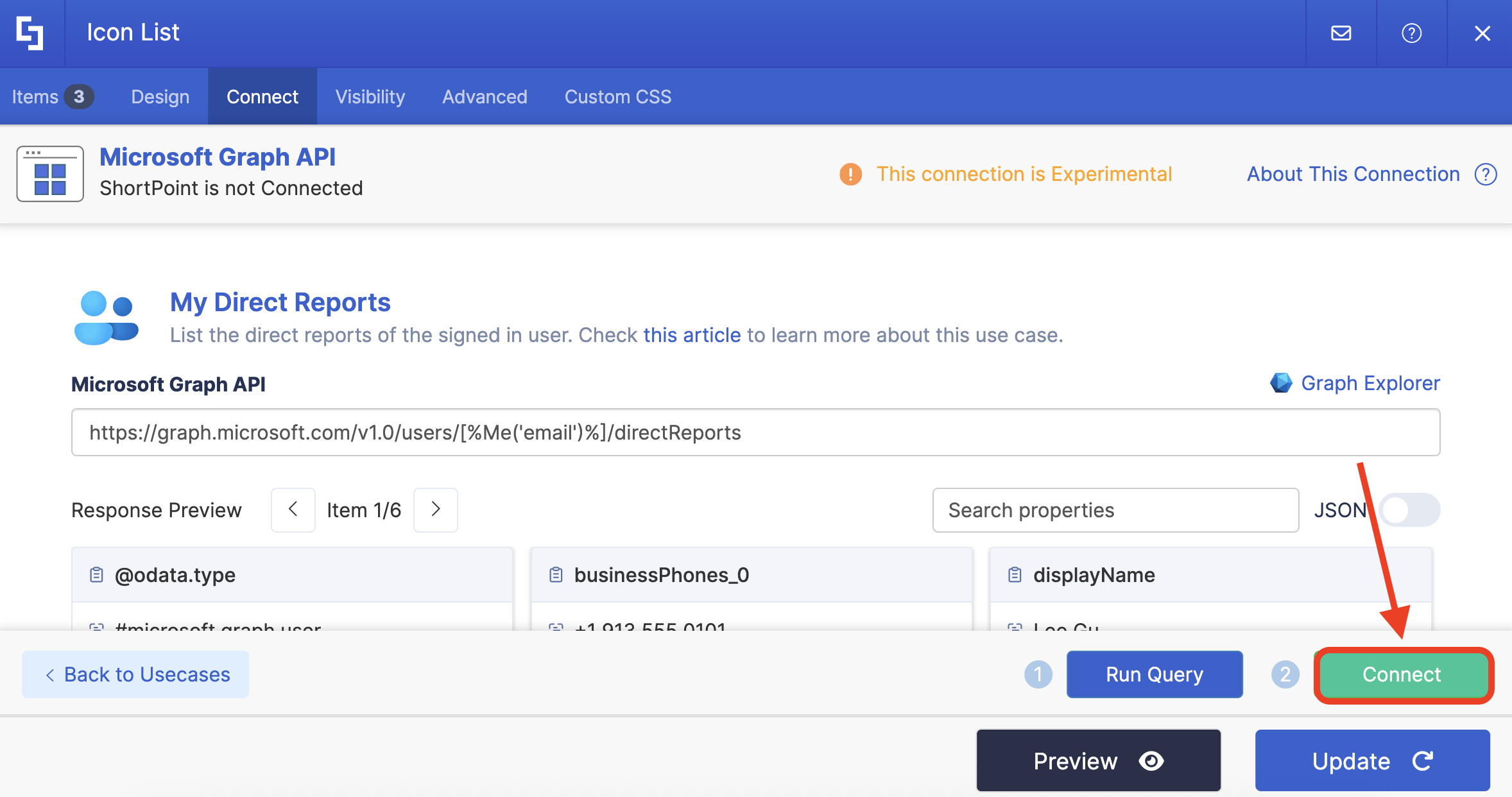This screenshot has height=797, width=1512.
Task: Click the clipboard icon next to businessPhones_0
Action: [x=556, y=575]
